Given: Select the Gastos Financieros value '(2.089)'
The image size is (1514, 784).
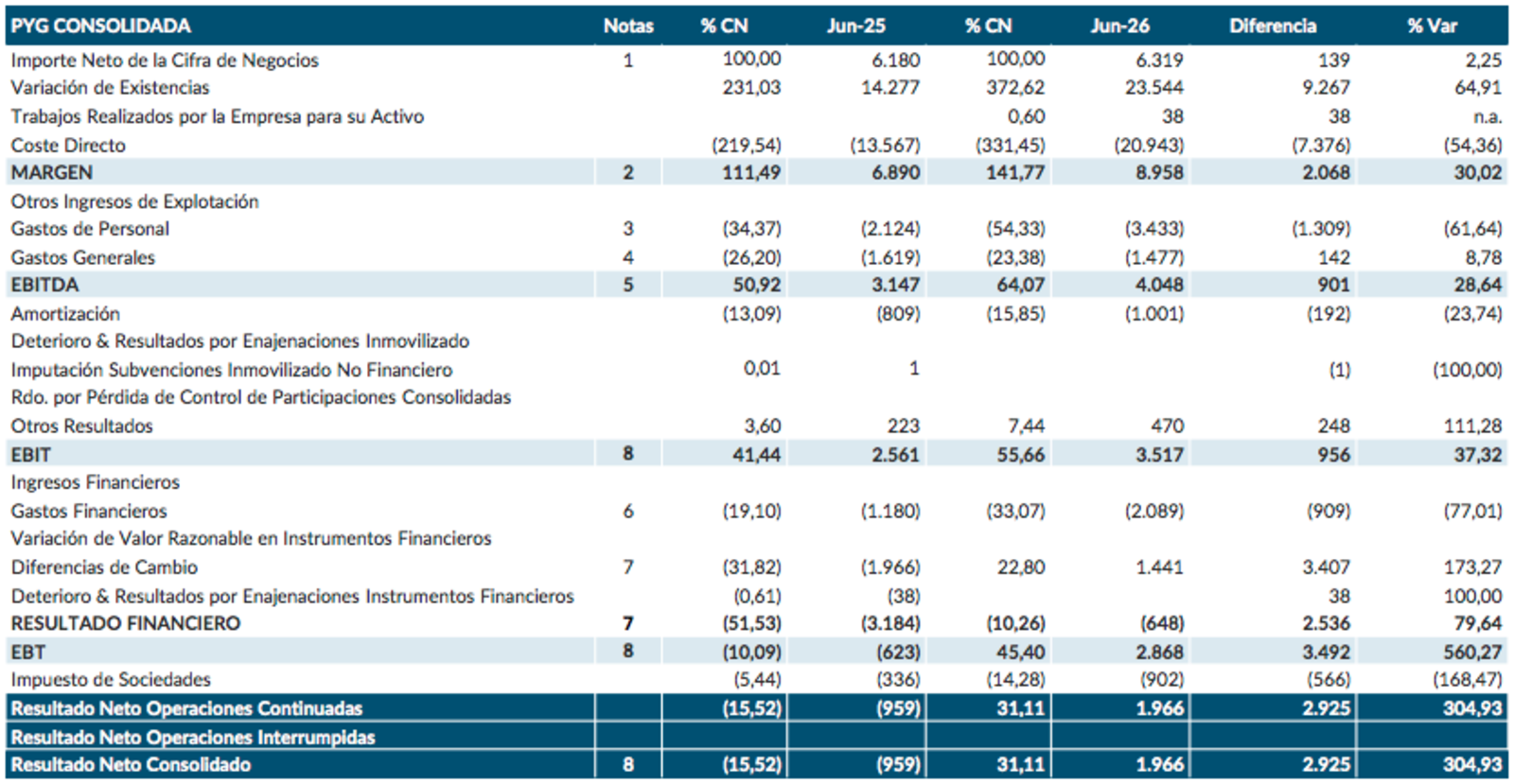Looking at the screenshot, I should coord(1154,511).
